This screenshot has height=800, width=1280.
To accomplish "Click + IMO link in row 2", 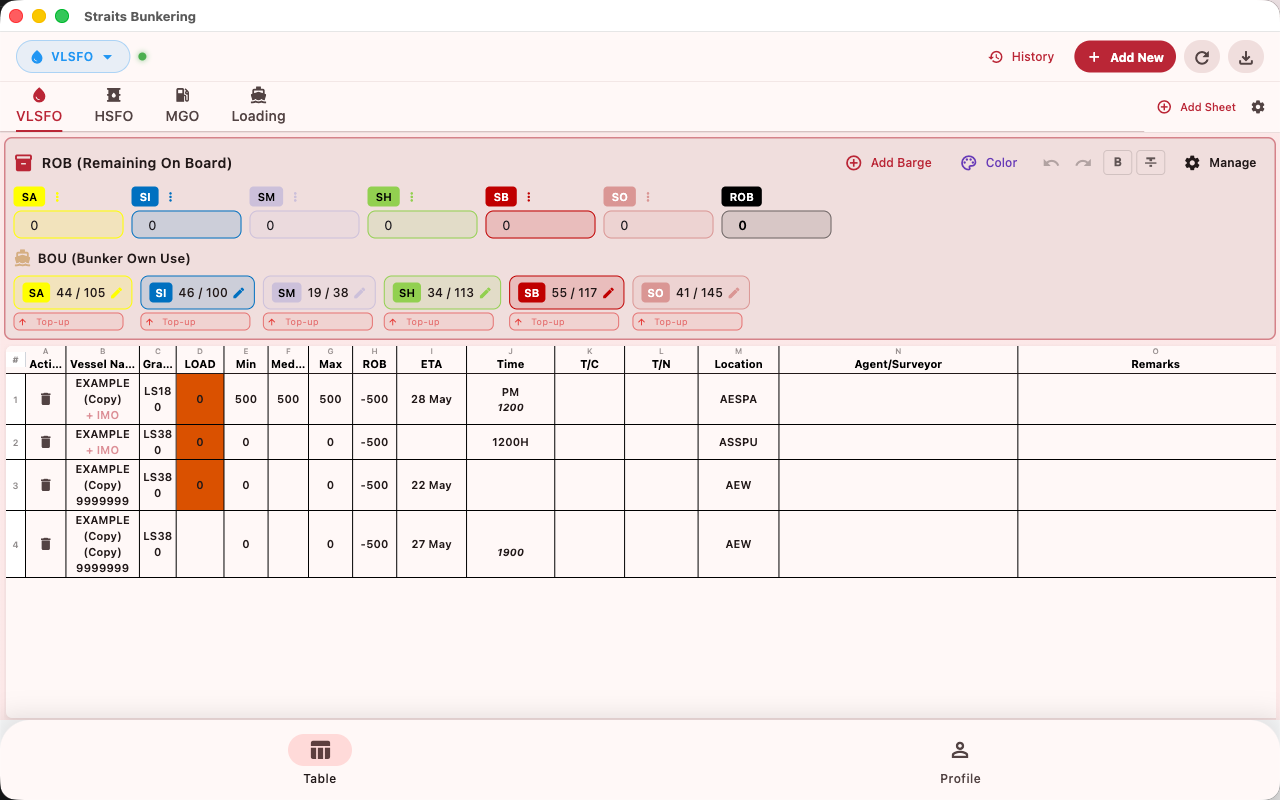I will [102, 450].
